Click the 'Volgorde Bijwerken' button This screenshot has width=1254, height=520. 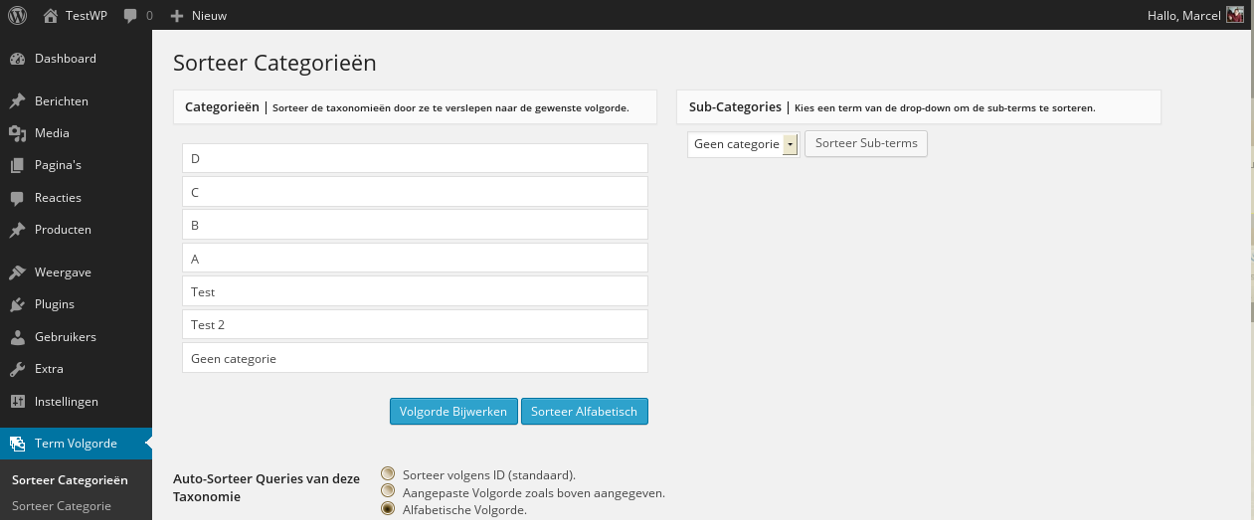coord(453,411)
